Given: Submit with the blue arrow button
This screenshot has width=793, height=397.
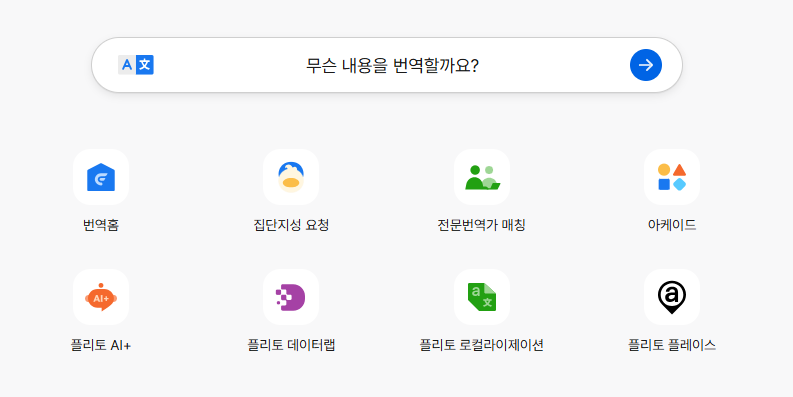Looking at the screenshot, I should [645, 65].
